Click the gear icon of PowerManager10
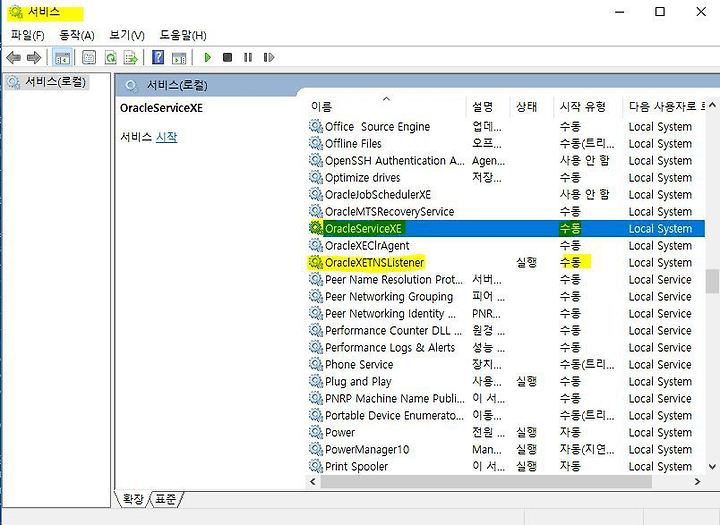The width and height of the screenshot is (720, 525). point(315,449)
